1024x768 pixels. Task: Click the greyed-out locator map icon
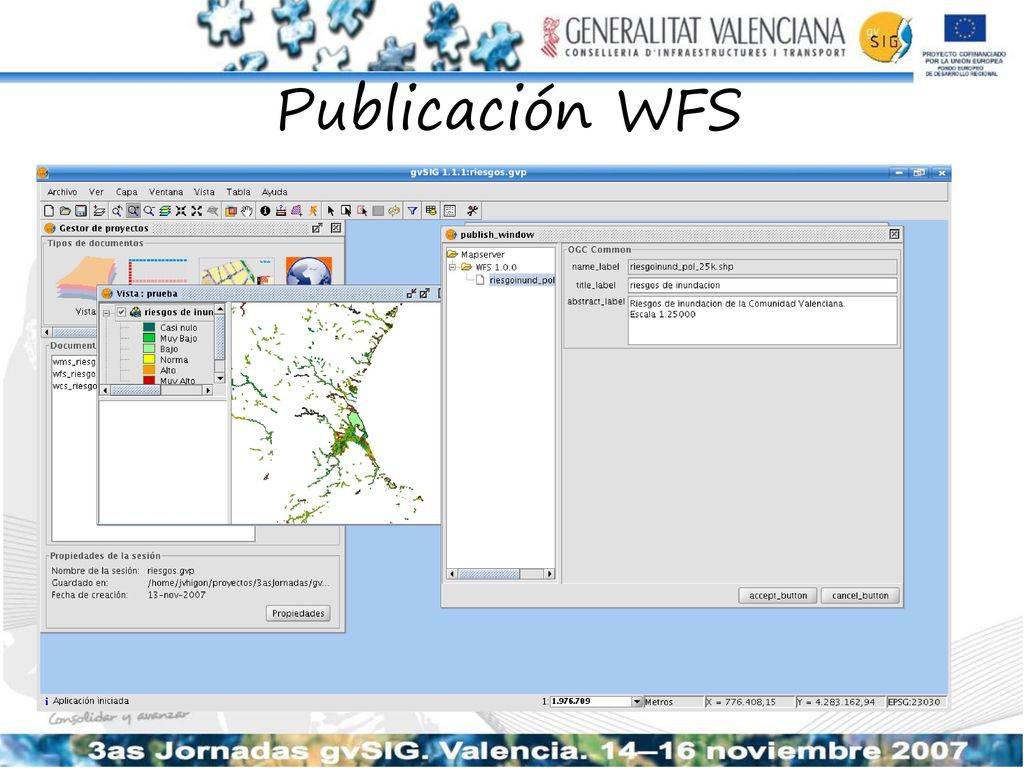213,211
